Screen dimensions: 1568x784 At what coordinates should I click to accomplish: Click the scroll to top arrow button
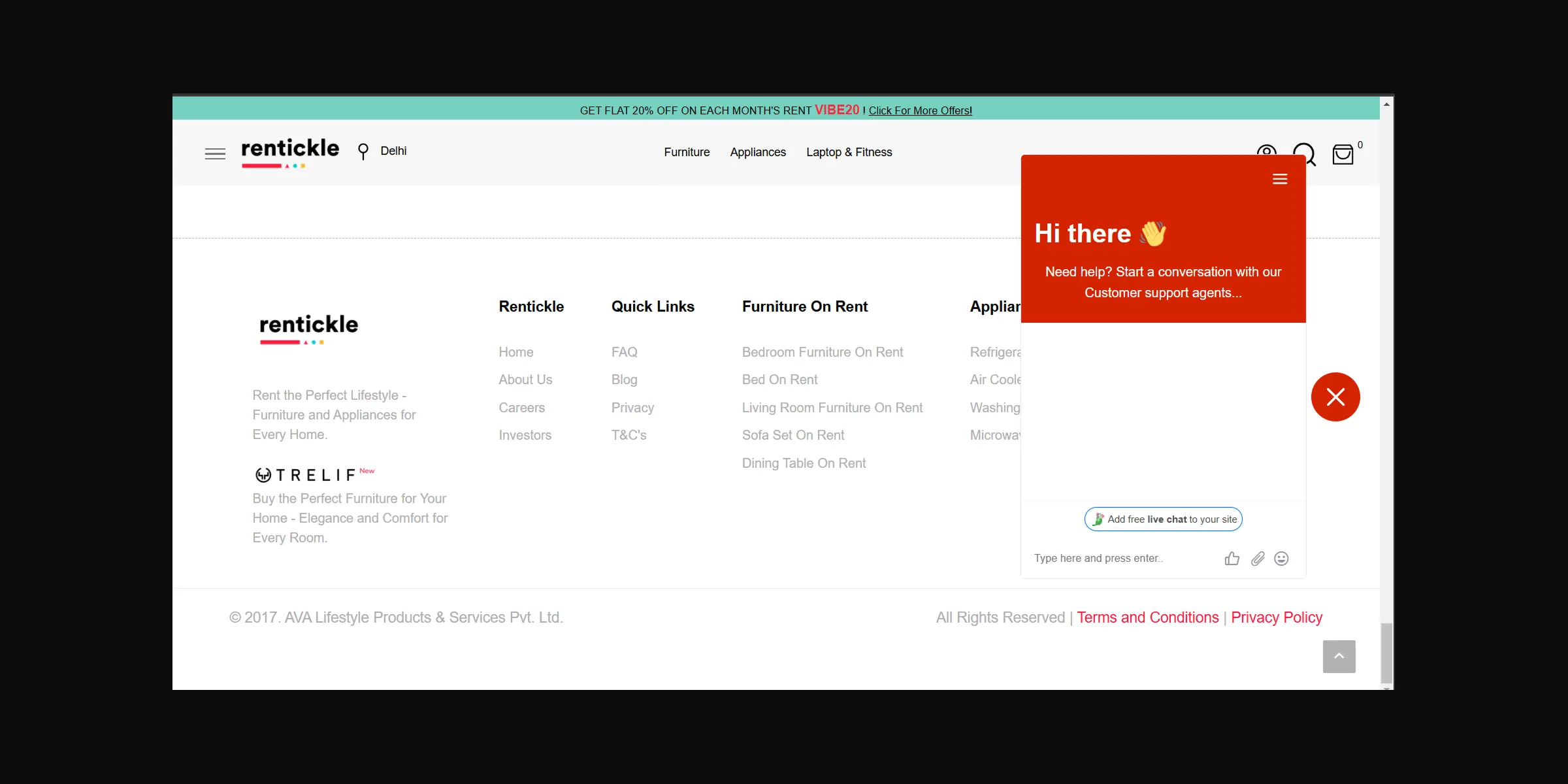(1339, 656)
